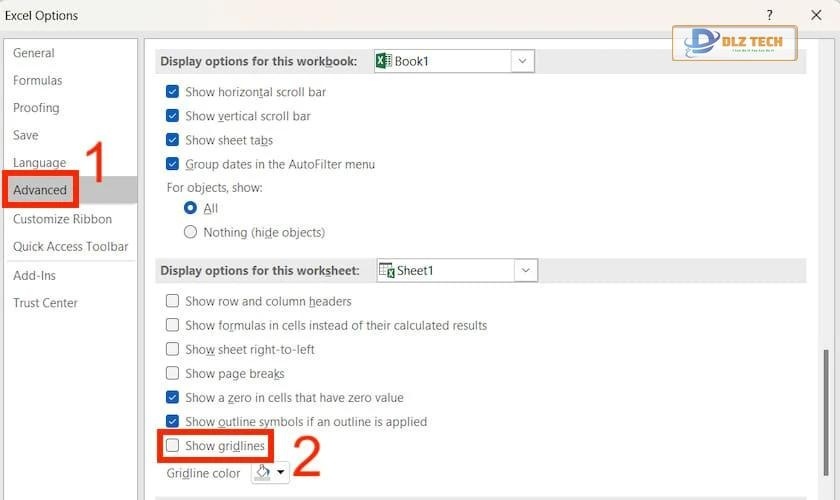Image resolution: width=840 pixels, height=500 pixels.
Task: Select Nothing (hide objects) radio button
Action: pos(191,232)
